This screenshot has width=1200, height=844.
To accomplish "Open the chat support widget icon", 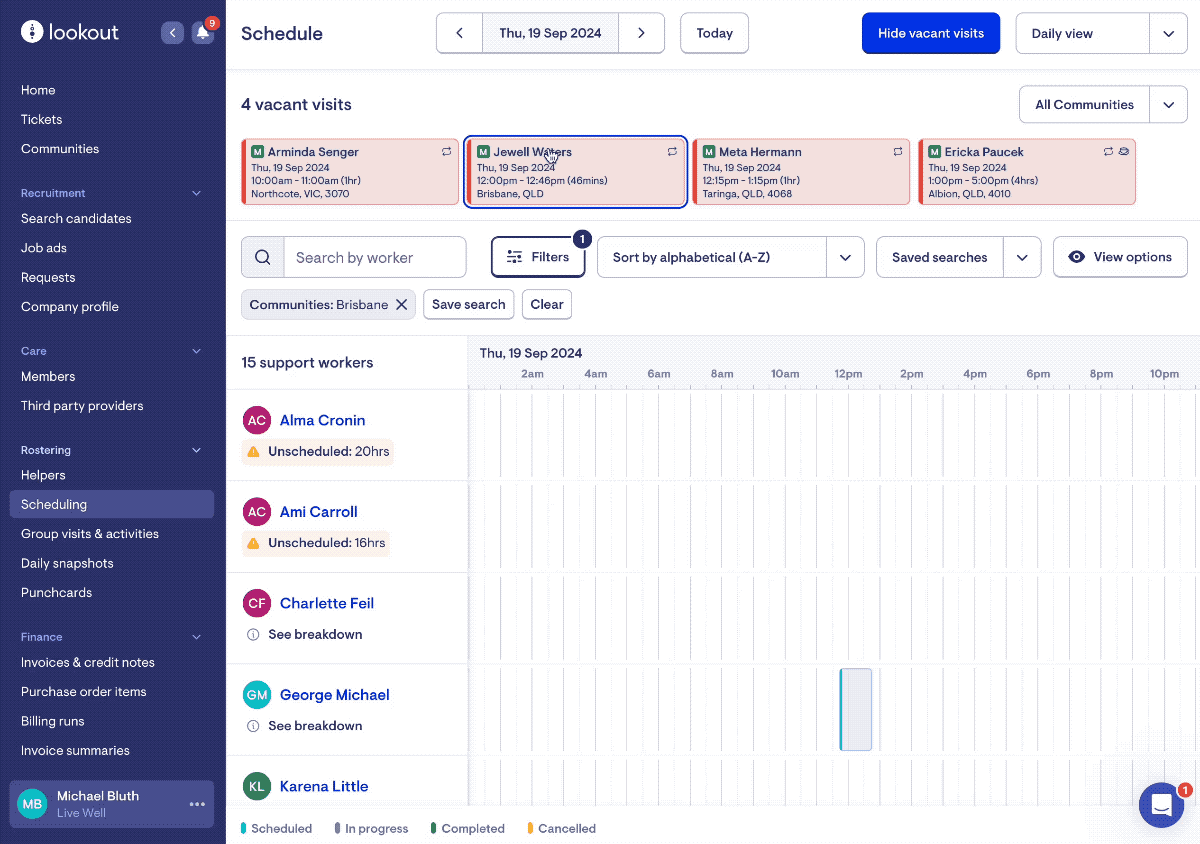I will 1161,805.
